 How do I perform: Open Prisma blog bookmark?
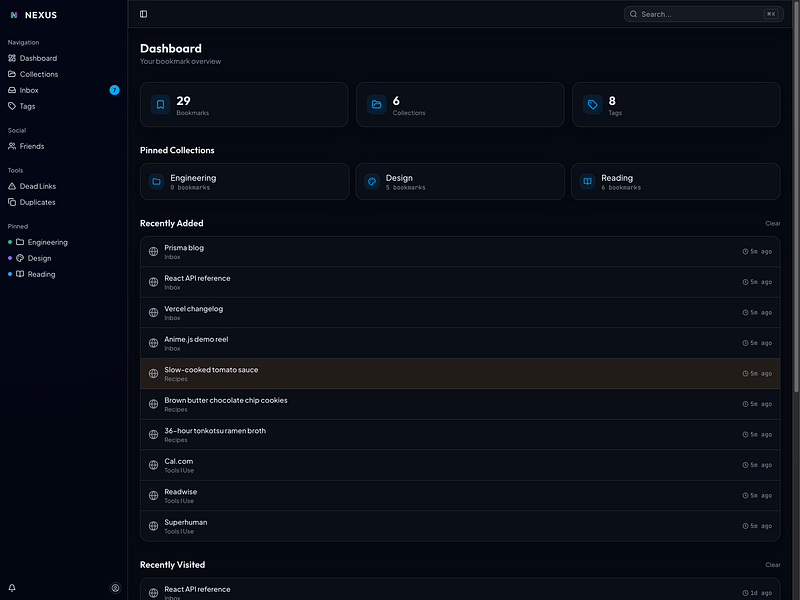[460, 252]
